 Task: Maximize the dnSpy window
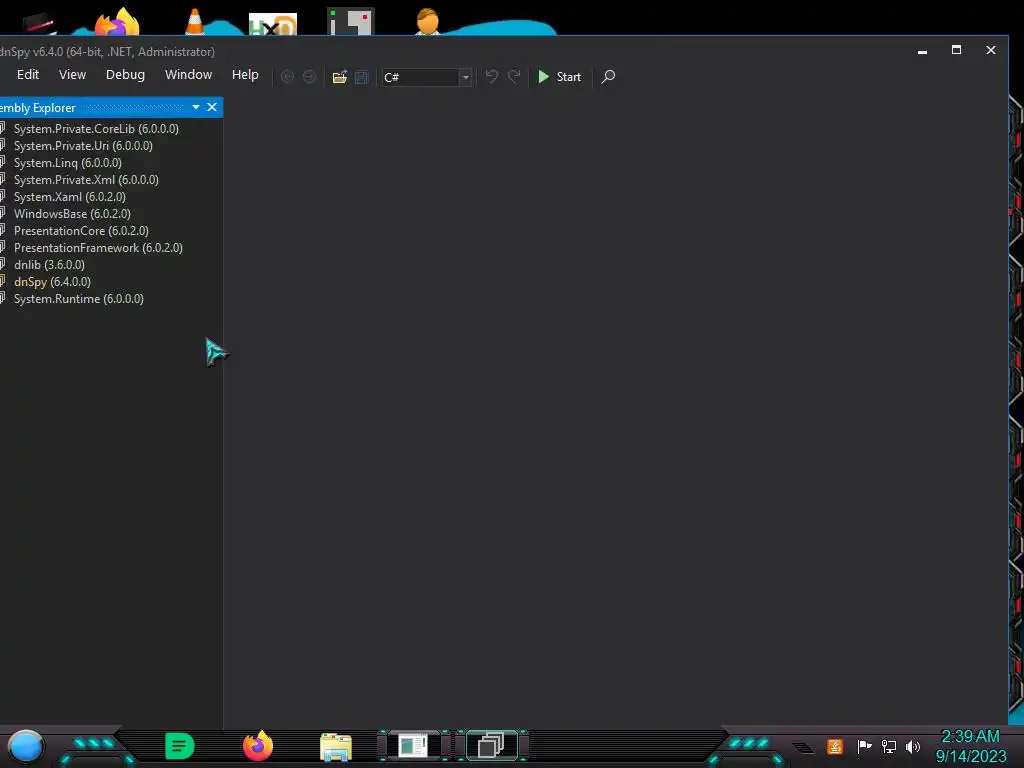coord(956,50)
